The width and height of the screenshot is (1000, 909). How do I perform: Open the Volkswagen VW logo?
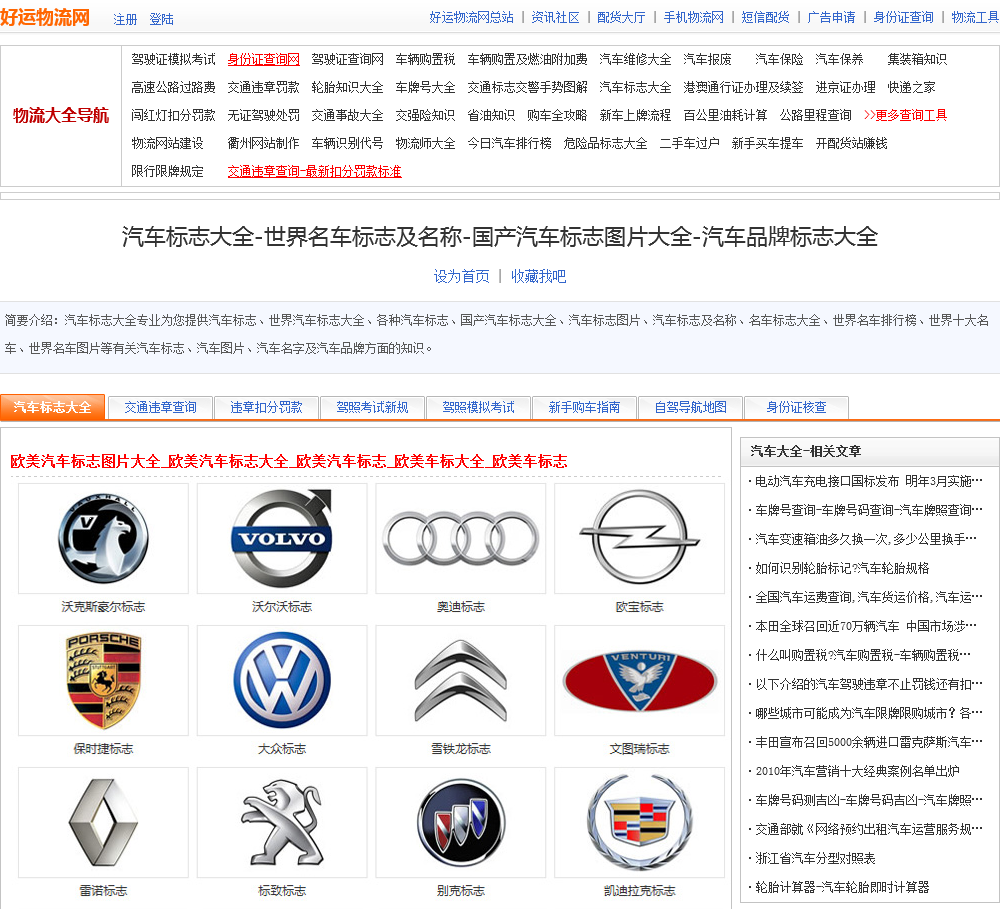(282, 681)
